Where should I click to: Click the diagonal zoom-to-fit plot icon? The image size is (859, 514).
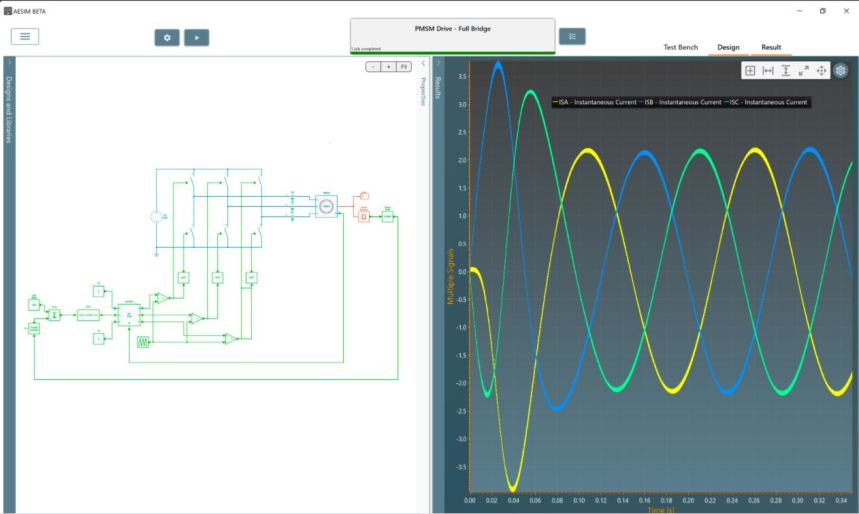pos(804,70)
